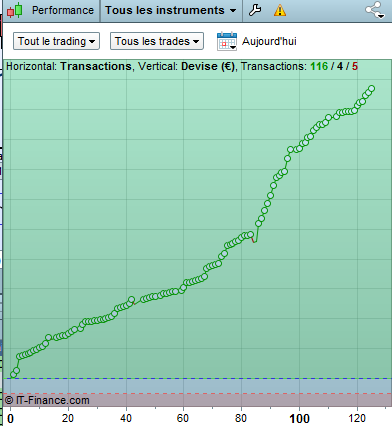The width and height of the screenshot is (392, 426).
Task: Open the share icon menu
Action: [375, 10]
